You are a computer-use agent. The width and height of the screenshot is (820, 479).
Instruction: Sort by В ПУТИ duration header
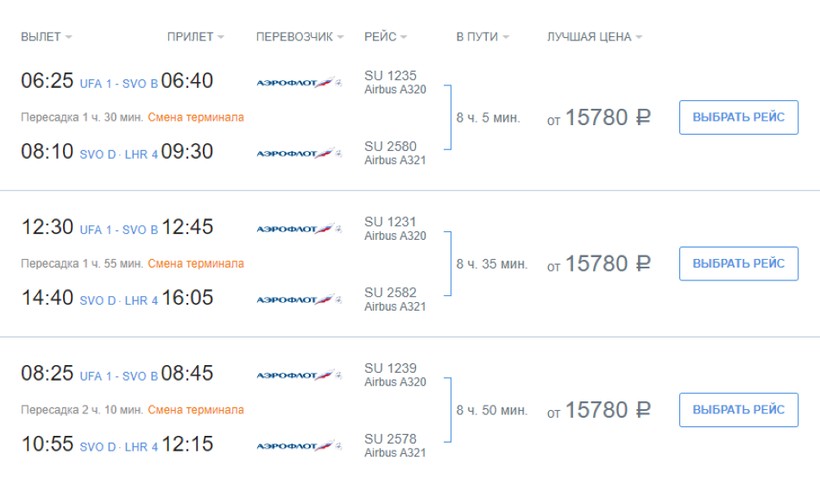[482, 37]
